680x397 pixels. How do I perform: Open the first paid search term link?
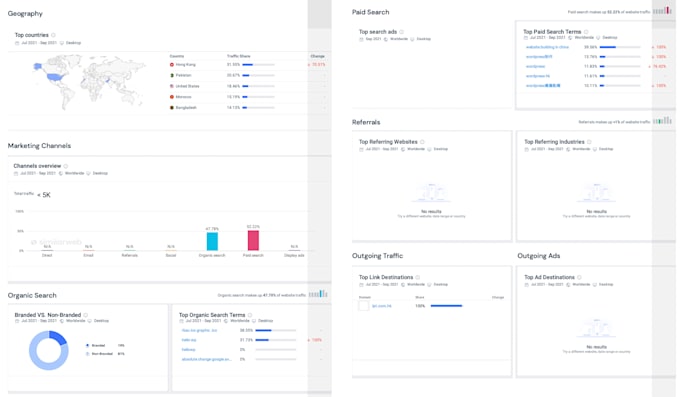(547, 47)
